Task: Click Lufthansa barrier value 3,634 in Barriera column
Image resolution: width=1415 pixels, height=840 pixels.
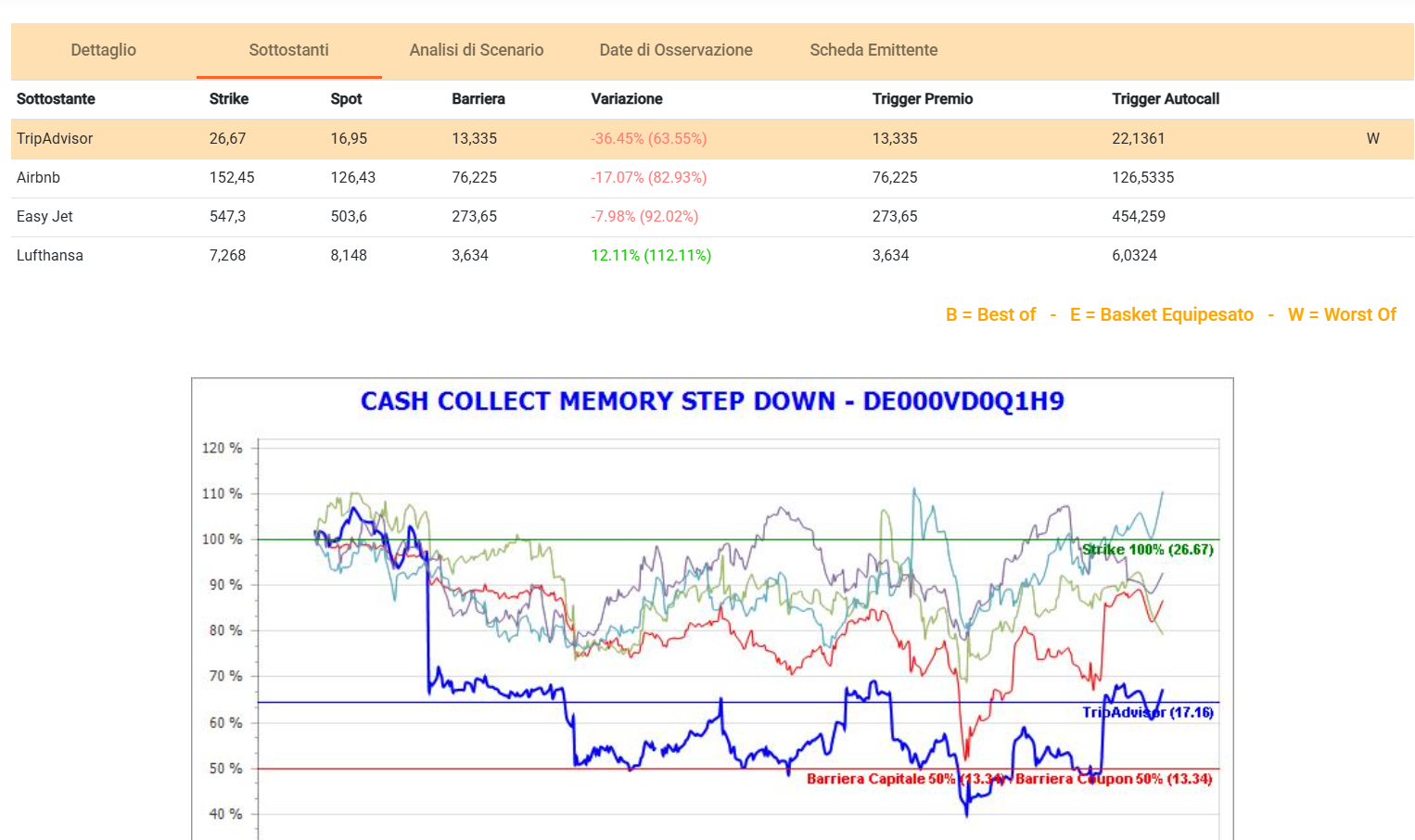Action: coord(470,256)
